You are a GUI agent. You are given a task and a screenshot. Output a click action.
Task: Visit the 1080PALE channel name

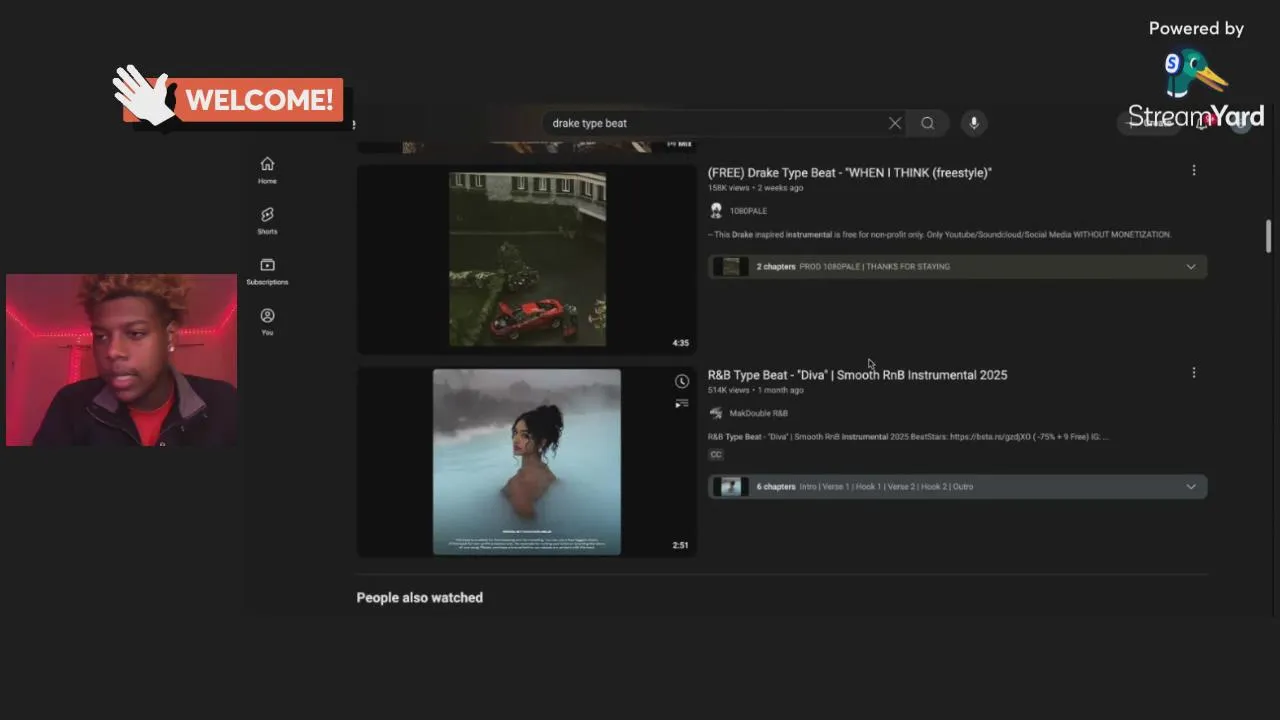pos(748,211)
